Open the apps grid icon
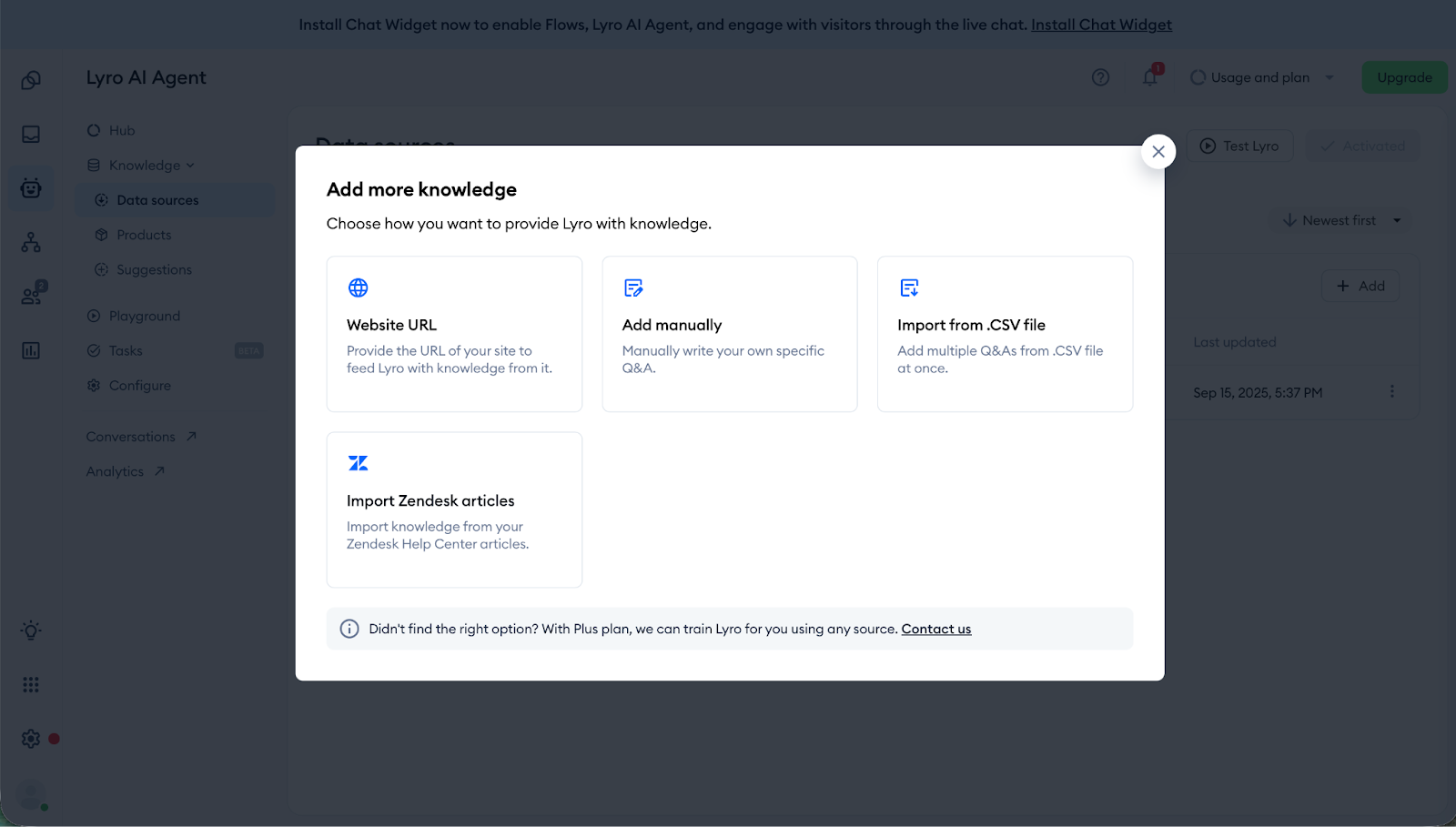The height and width of the screenshot is (827, 1456). [31, 685]
